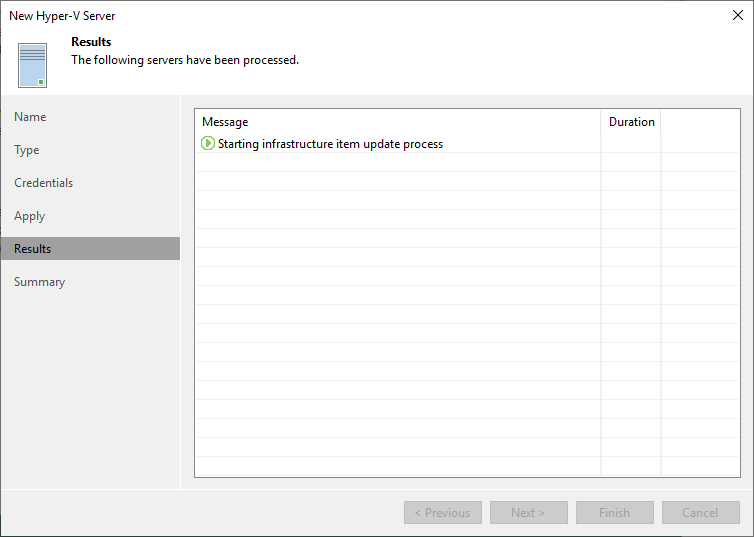Select the 'Starting infrastructure item update process' row

click(467, 144)
